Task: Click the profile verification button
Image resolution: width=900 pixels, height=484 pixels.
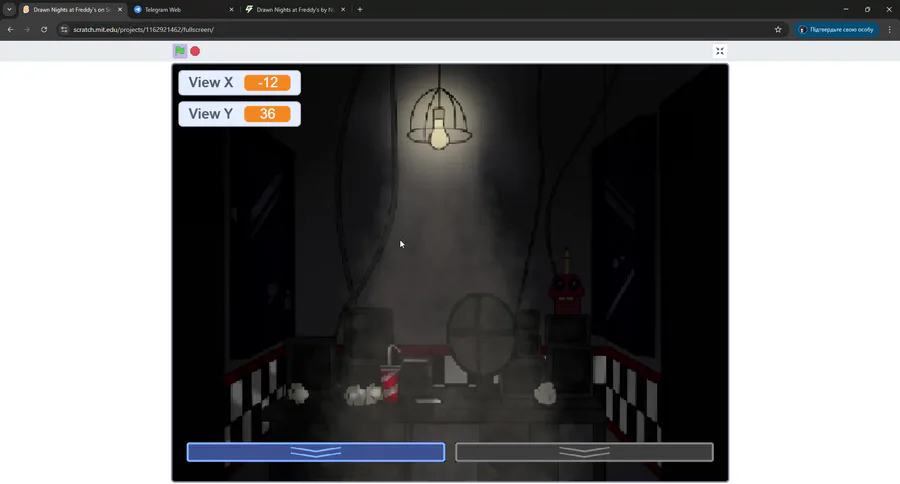Action: point(837,29)
